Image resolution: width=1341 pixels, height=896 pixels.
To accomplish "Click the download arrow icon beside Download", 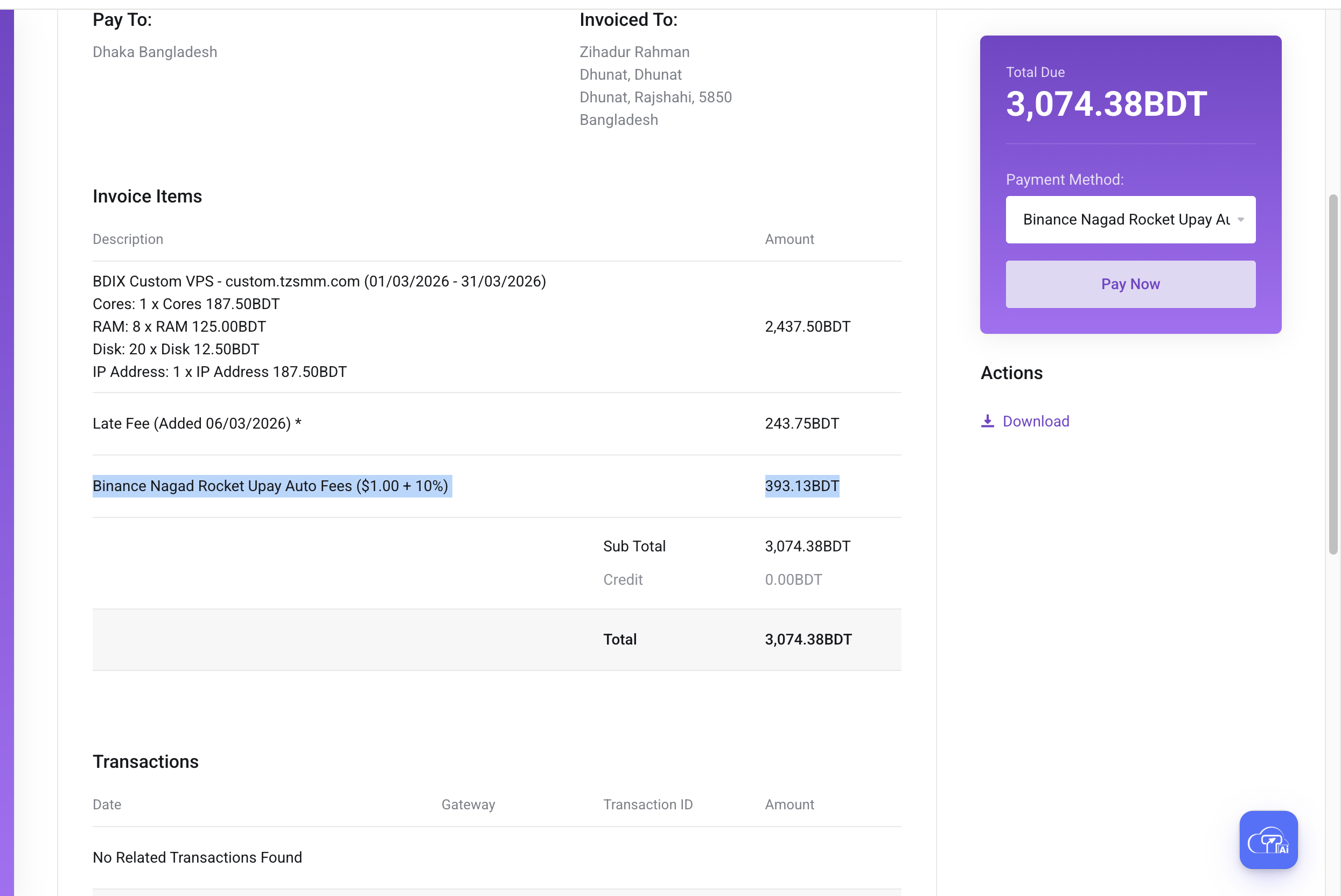I will (988, 421).
